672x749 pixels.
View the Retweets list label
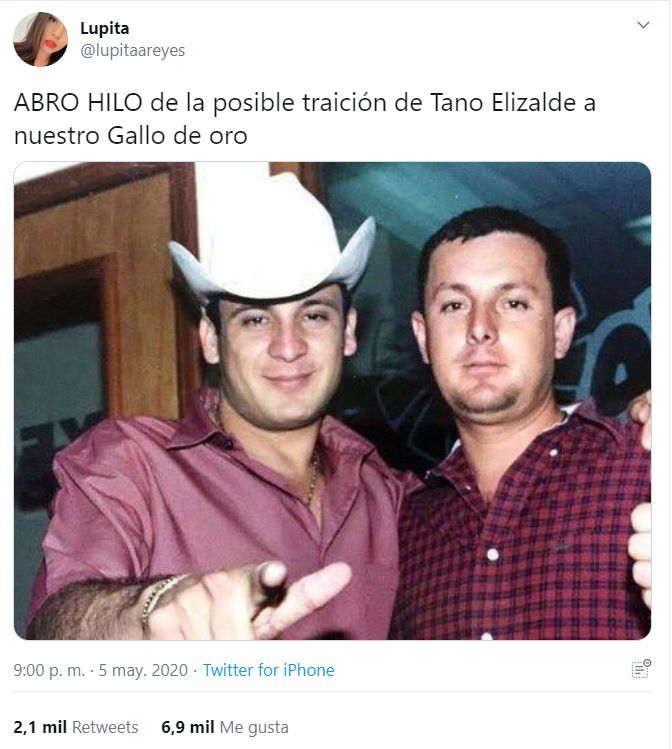[x=105, y=727]
